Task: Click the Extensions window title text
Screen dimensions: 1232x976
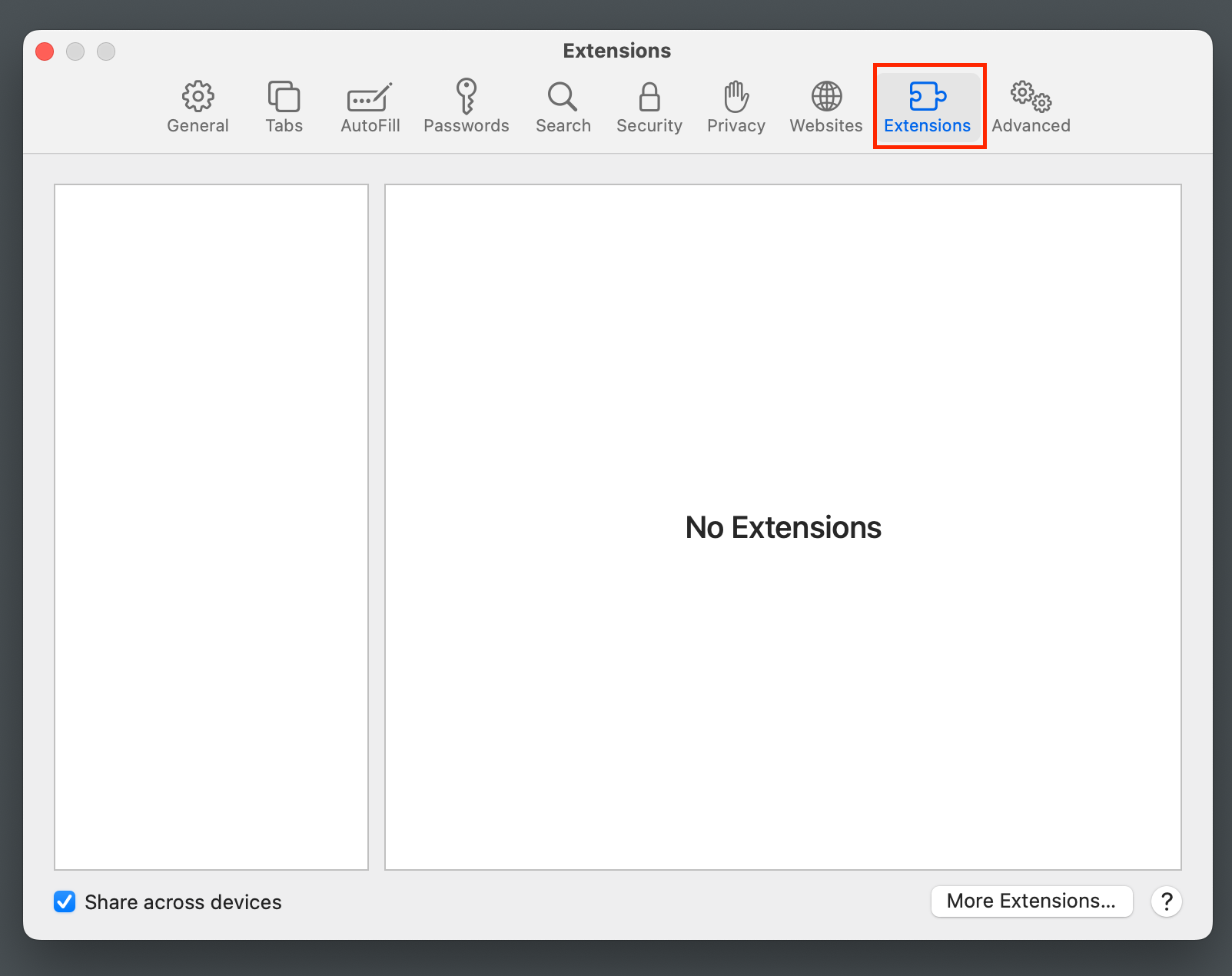Action: click(616, 51)
